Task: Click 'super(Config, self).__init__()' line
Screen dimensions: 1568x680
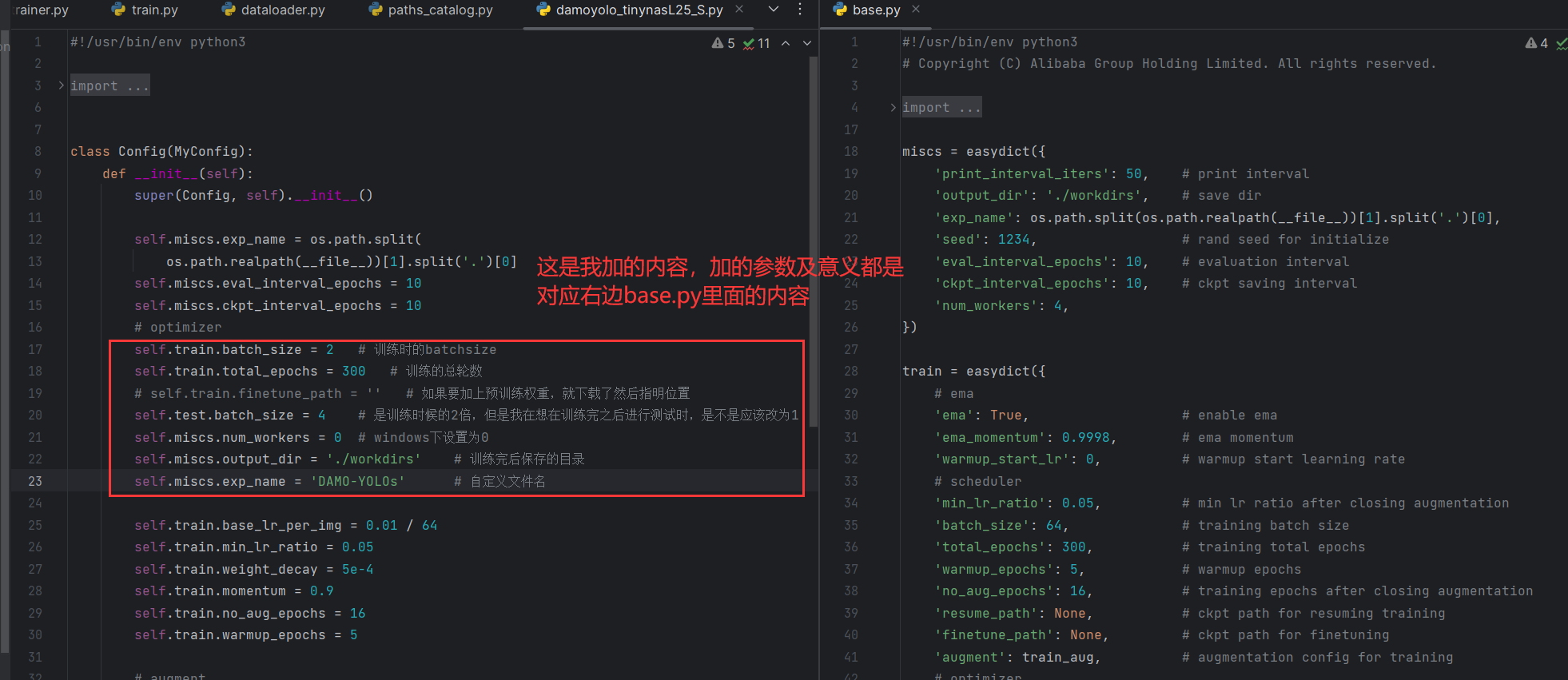Action: (x=254, y=195)
